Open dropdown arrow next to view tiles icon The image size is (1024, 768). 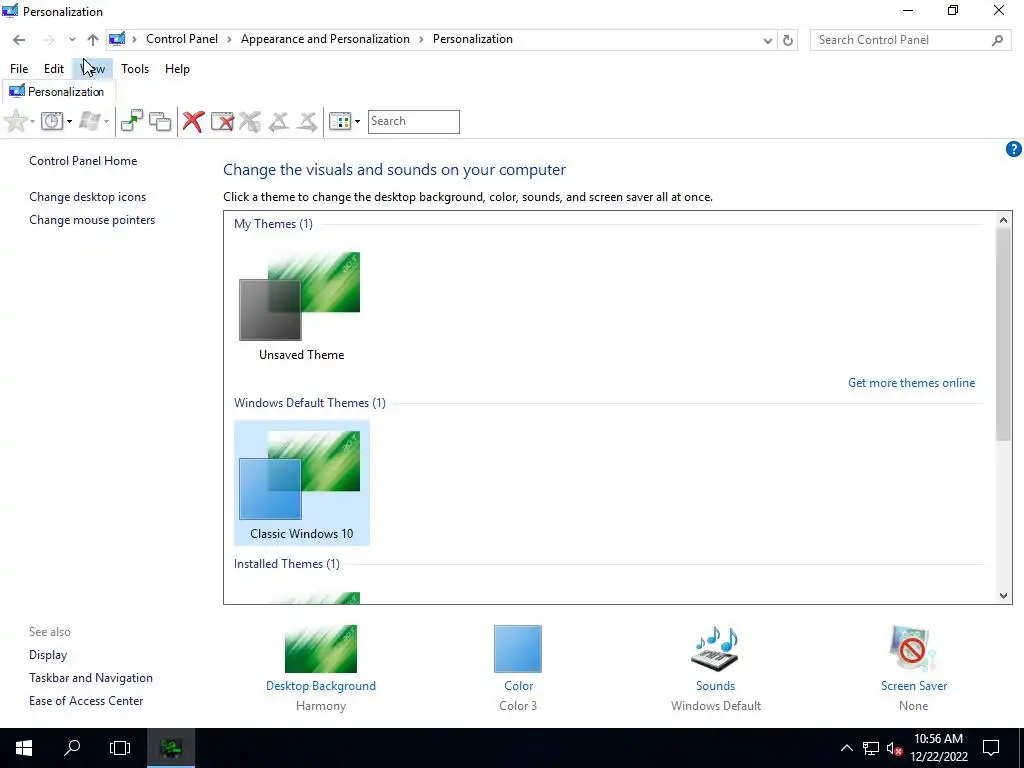[x=357, y=121]
